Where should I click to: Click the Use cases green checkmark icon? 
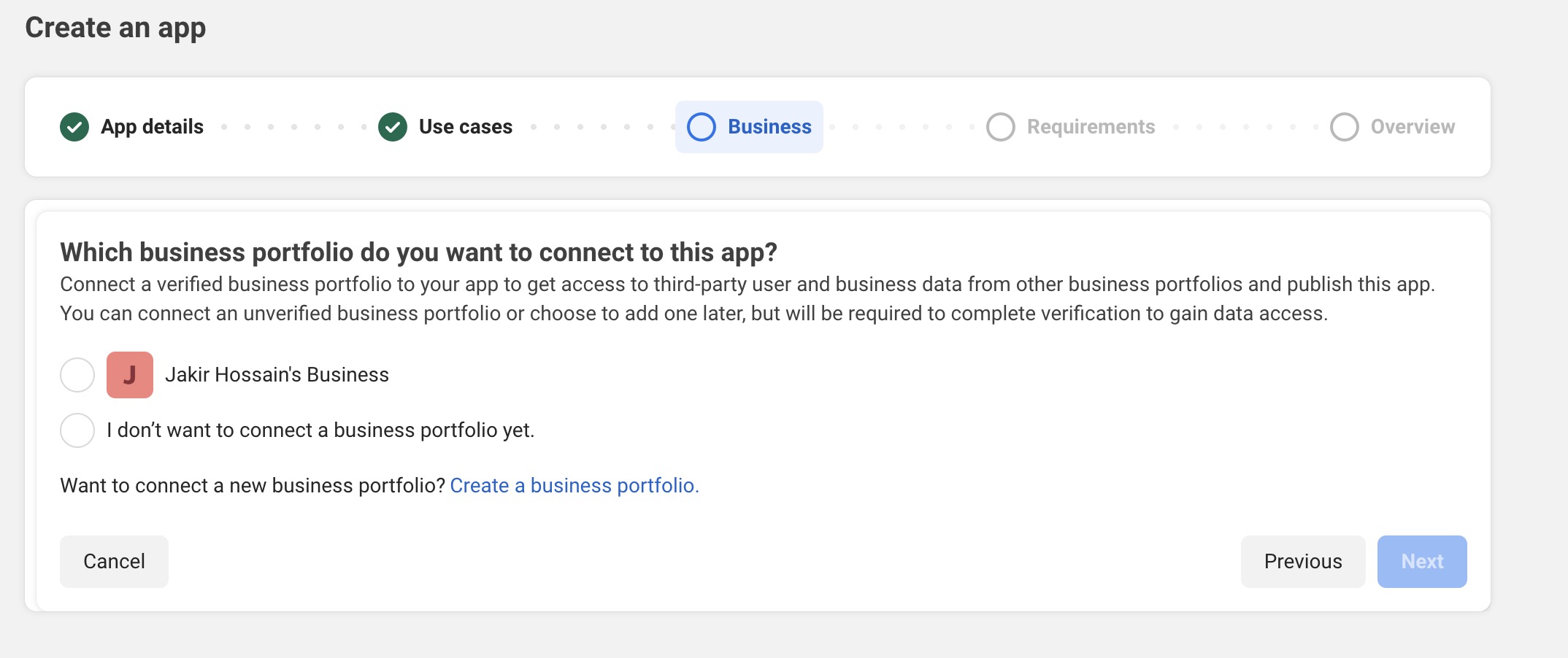coord(393,127)
